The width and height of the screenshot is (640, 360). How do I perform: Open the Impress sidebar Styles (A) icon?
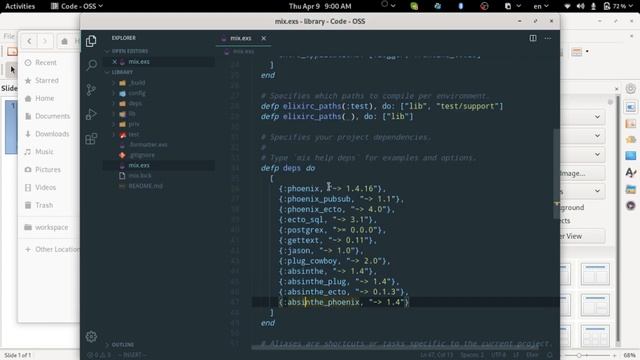pos(631,173)
